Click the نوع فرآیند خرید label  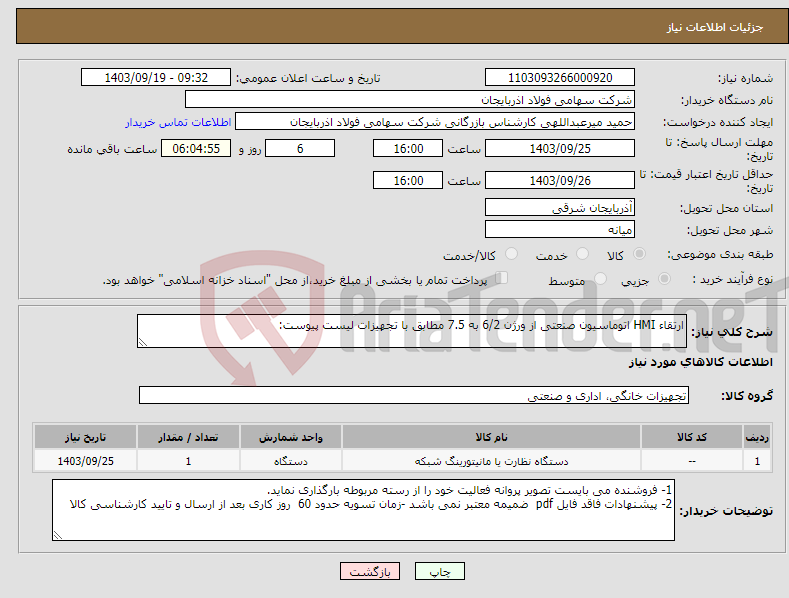tap(733, 279)
